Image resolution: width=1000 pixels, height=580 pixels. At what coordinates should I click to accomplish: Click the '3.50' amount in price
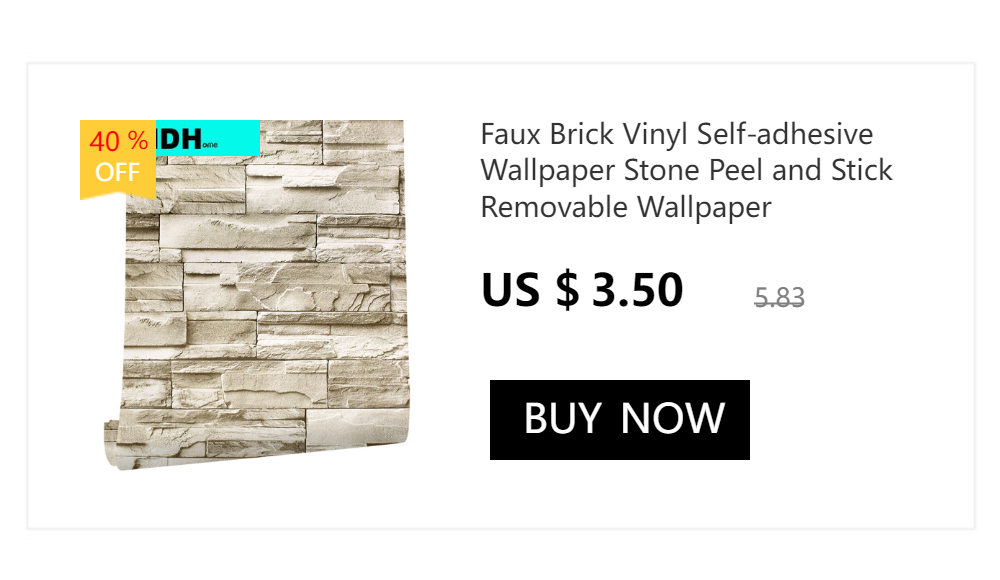[x=638, y=290]
